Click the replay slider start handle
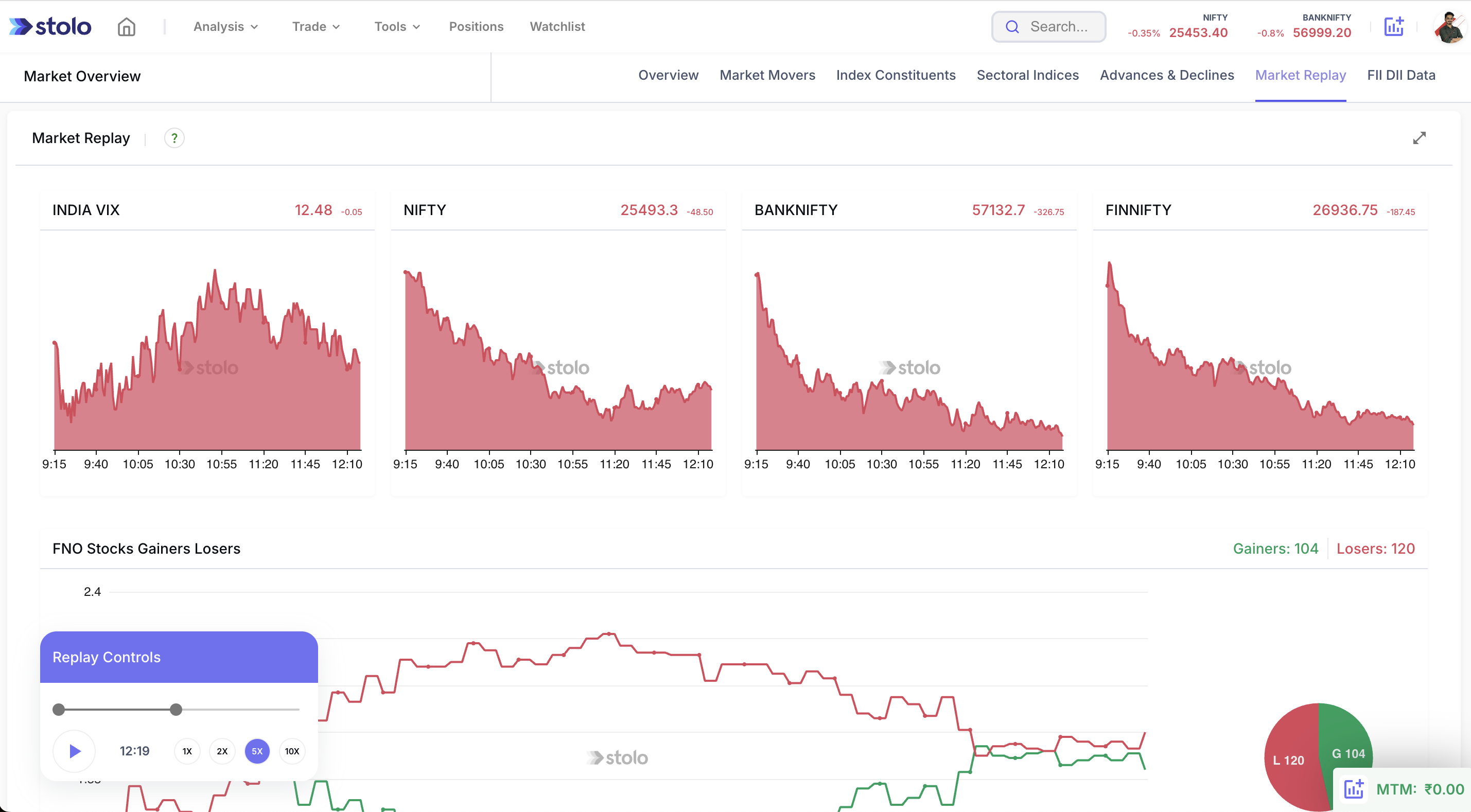 [x=58, y=709]
